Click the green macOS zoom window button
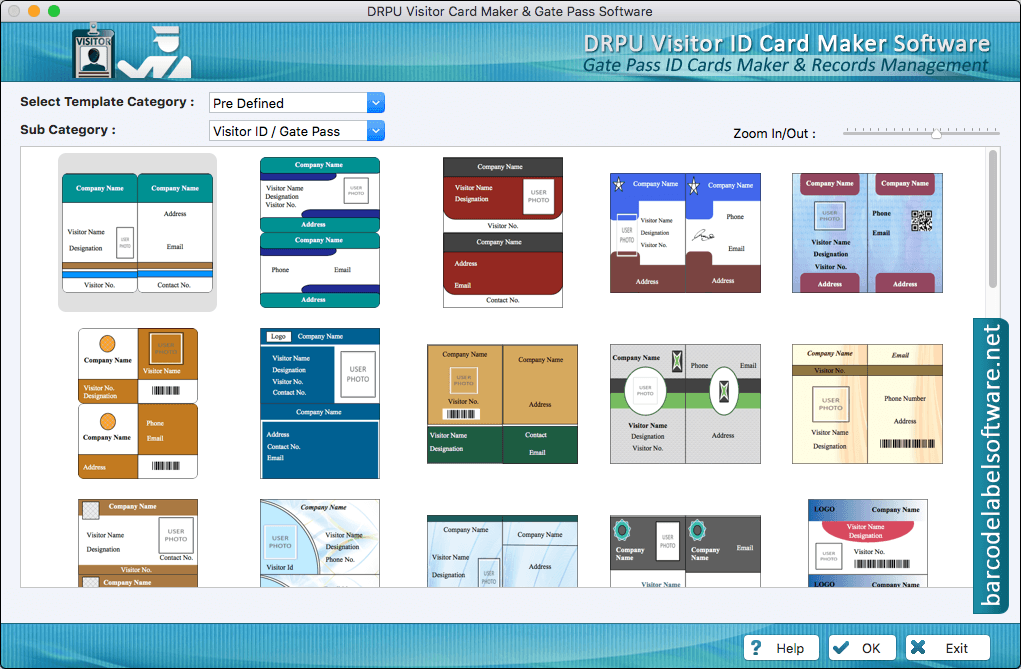This screenshot has height=669, width=1021. click(x=54, y=11)
